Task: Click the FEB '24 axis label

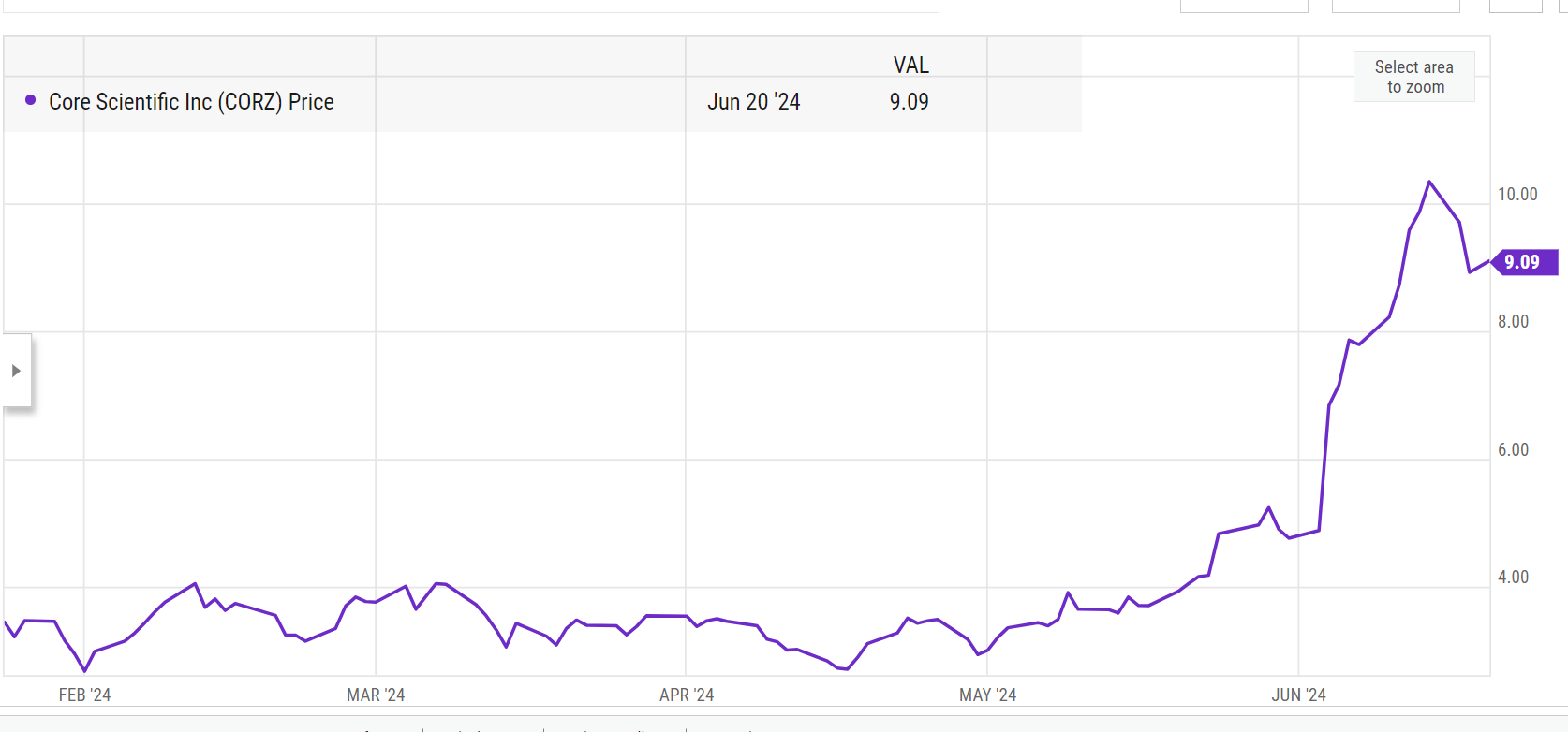Action: click(84, 695)
